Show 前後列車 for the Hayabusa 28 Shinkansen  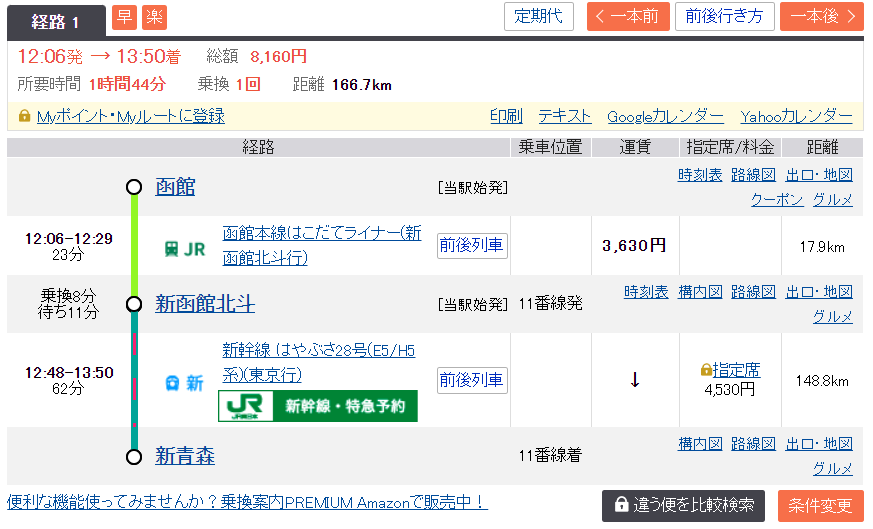(x=472, y=380)
